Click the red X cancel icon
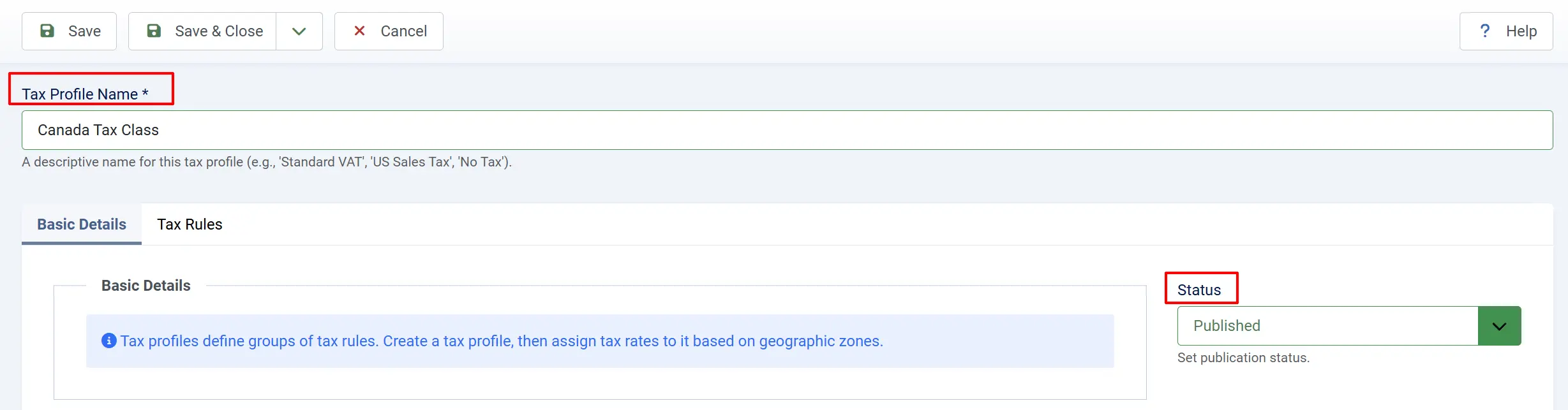 point(359,31)
